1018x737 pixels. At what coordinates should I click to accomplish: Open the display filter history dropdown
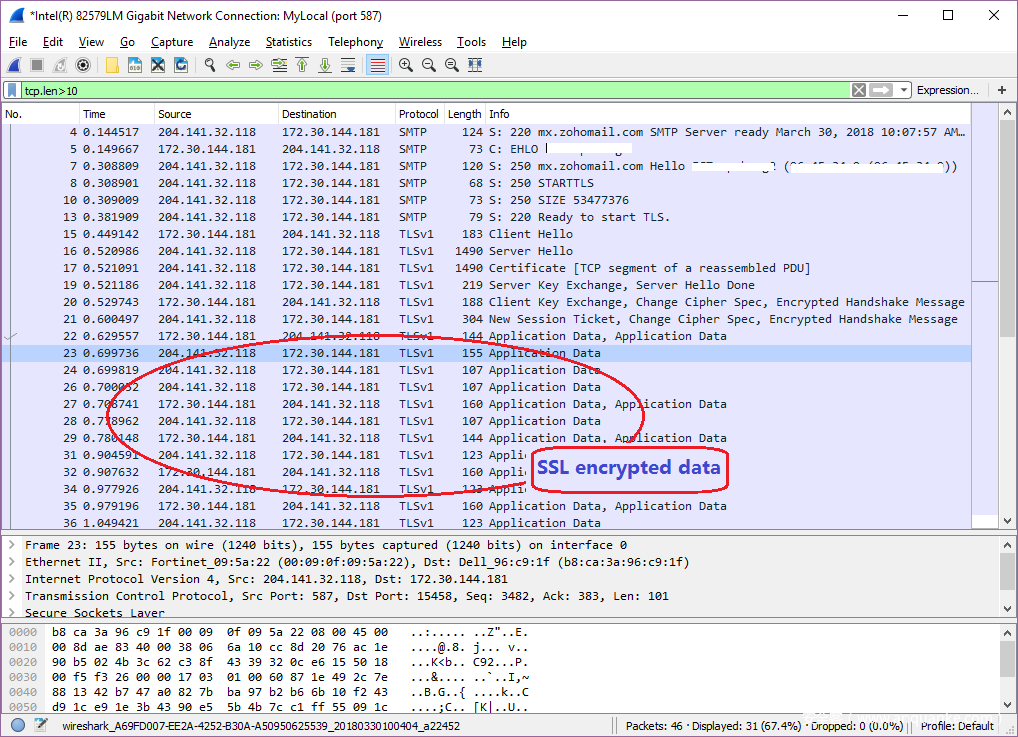[904, 90]
